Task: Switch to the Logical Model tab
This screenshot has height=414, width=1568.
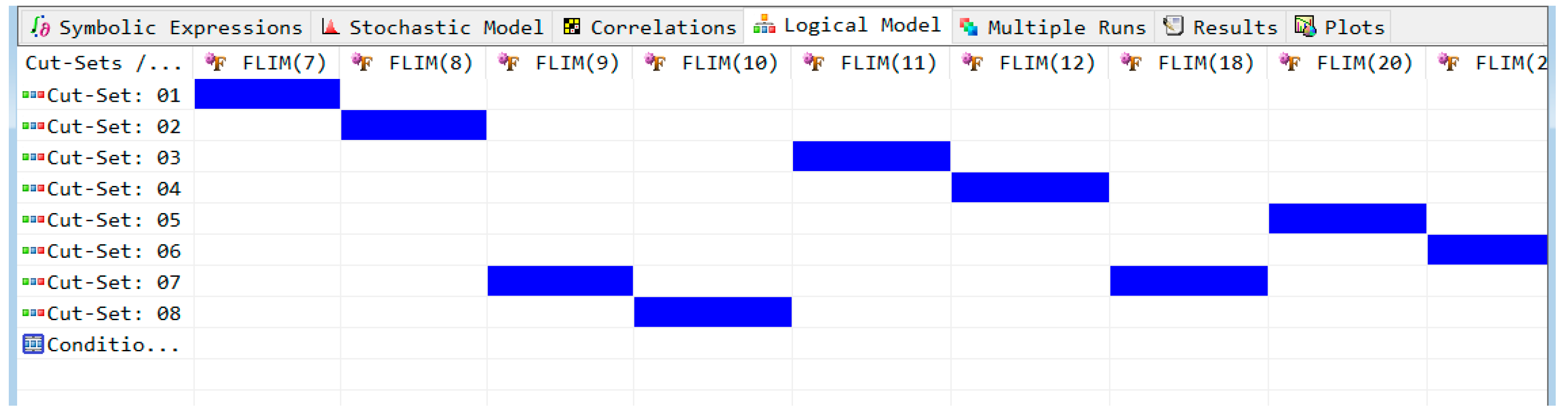Action: pos(849,25)
